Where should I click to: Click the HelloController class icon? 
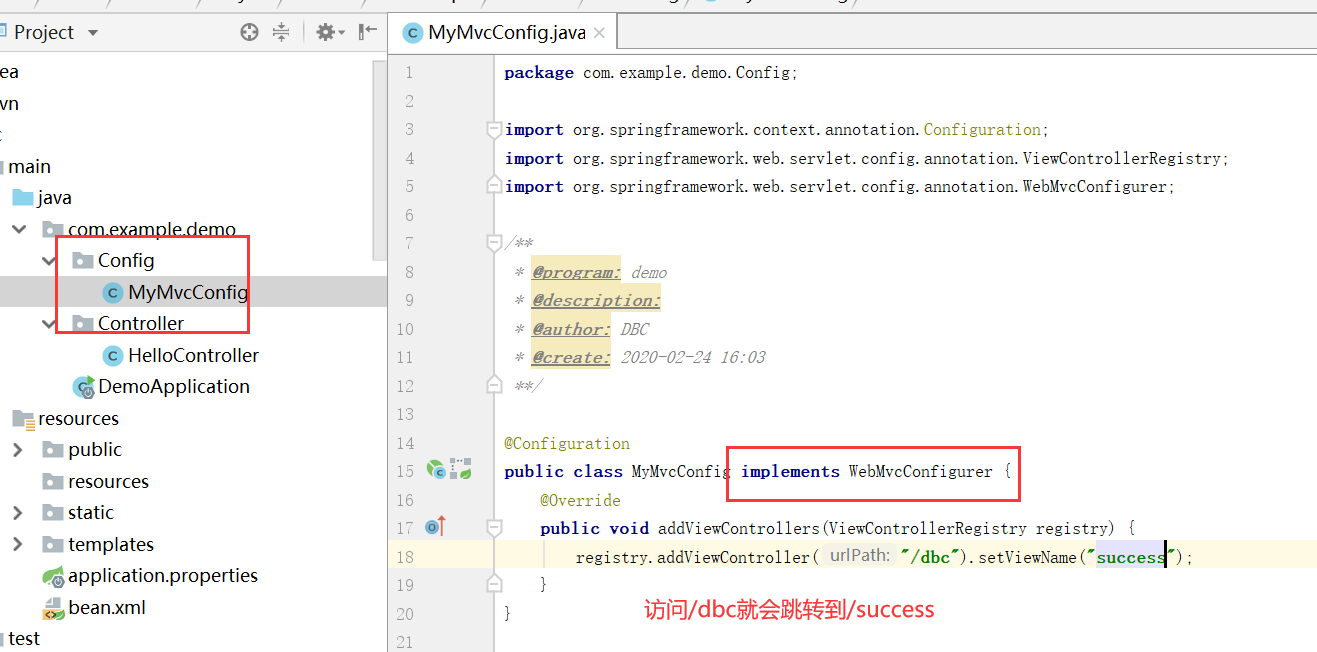(113, 356)
